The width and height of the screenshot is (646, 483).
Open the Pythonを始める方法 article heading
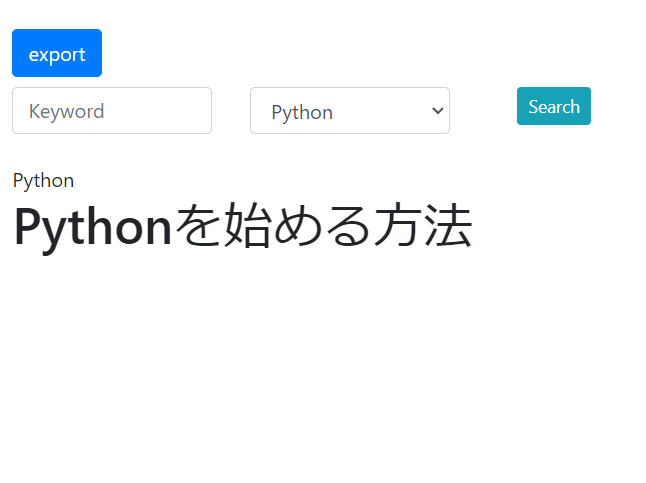point(242,227)
